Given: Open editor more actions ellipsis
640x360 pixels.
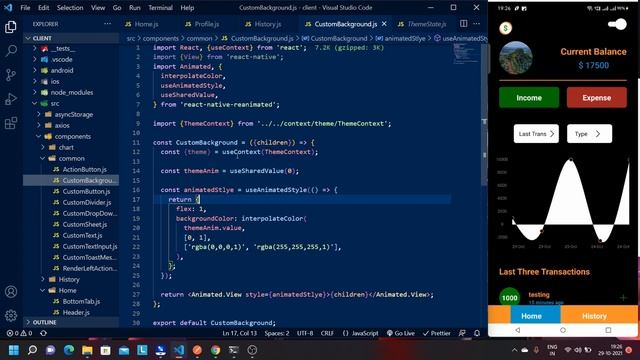Looking at the screenshot, I should click(476, 24).
